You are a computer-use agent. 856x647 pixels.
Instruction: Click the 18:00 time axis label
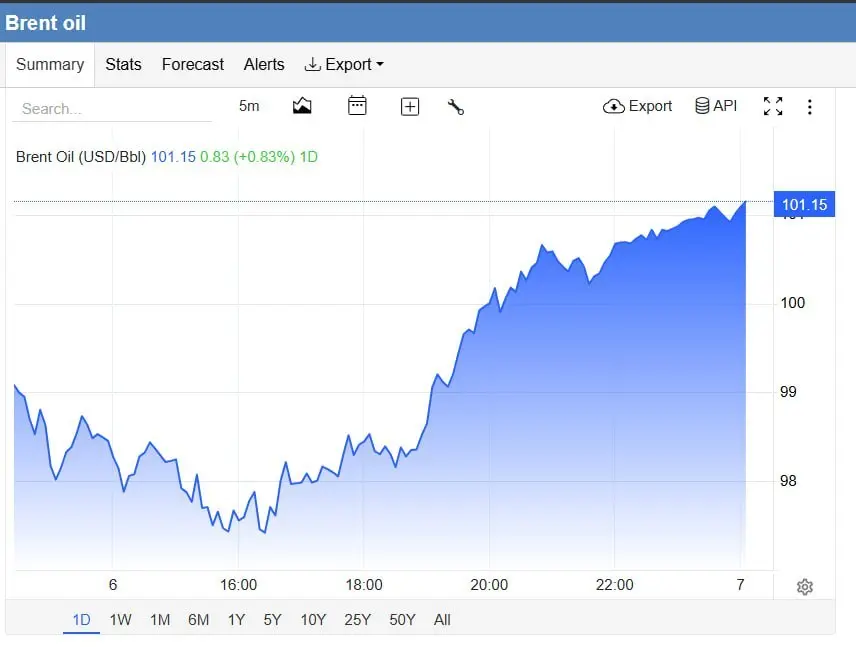click(364, 585)
